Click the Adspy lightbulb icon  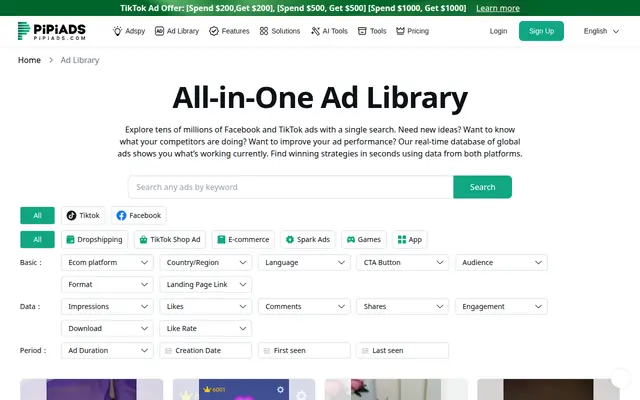coord(118,31)
